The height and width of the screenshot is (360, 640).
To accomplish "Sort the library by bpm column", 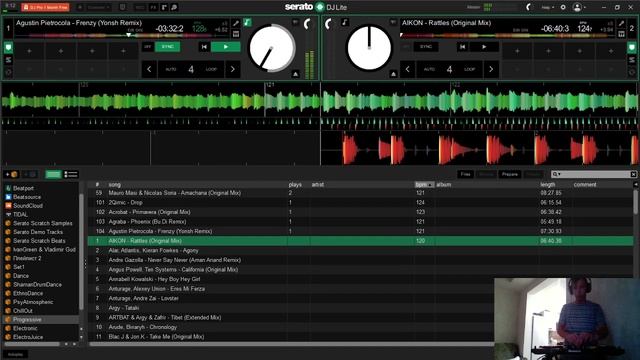I will pyautogui.click(x=423, y=184).
